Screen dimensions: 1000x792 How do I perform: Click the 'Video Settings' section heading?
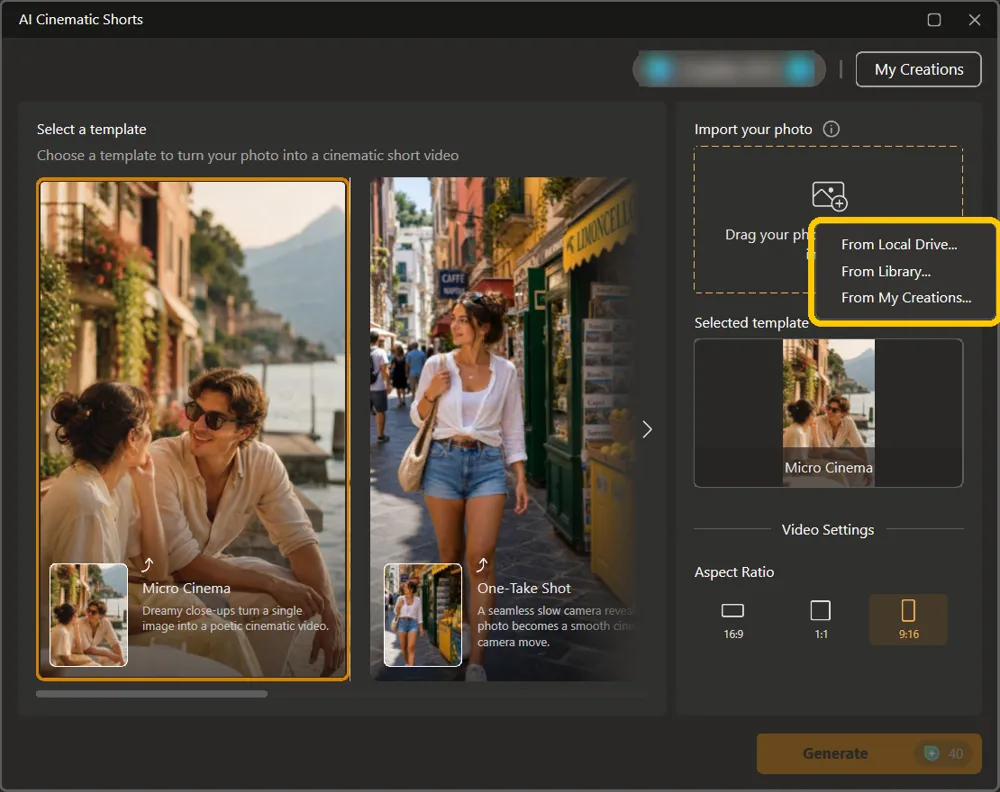pyautogui.click(x=828, y=529)
